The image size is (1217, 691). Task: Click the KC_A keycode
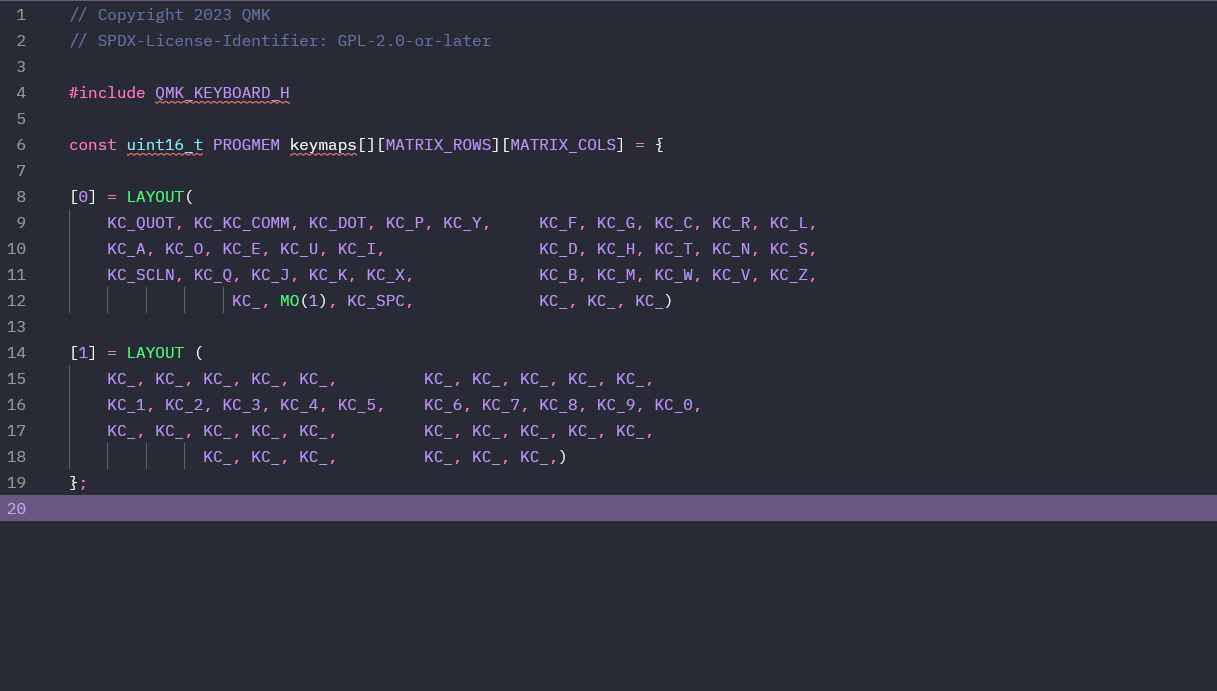[x=126, y=249]
